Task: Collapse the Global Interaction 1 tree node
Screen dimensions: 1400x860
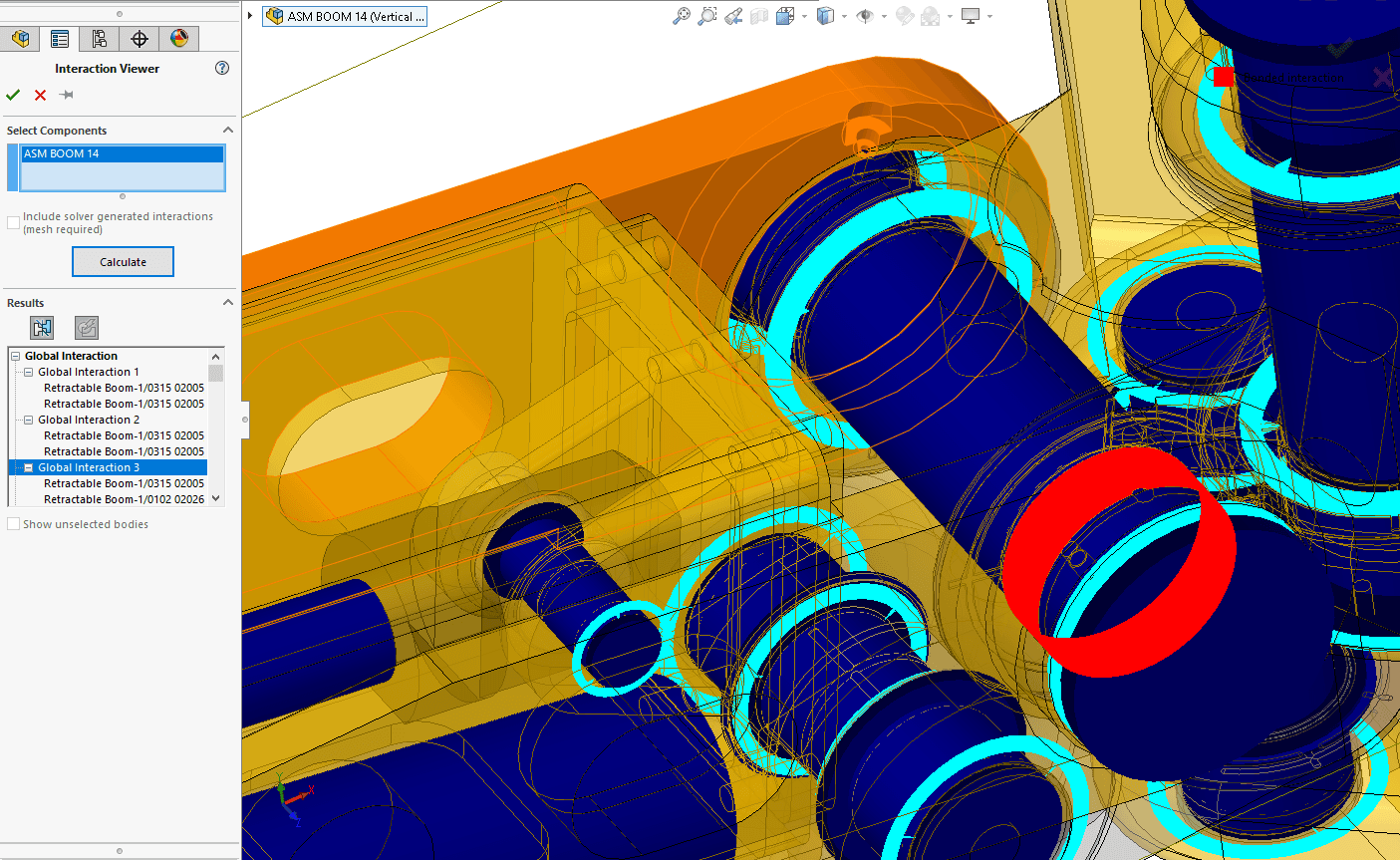Action: (x=29, y=372)
